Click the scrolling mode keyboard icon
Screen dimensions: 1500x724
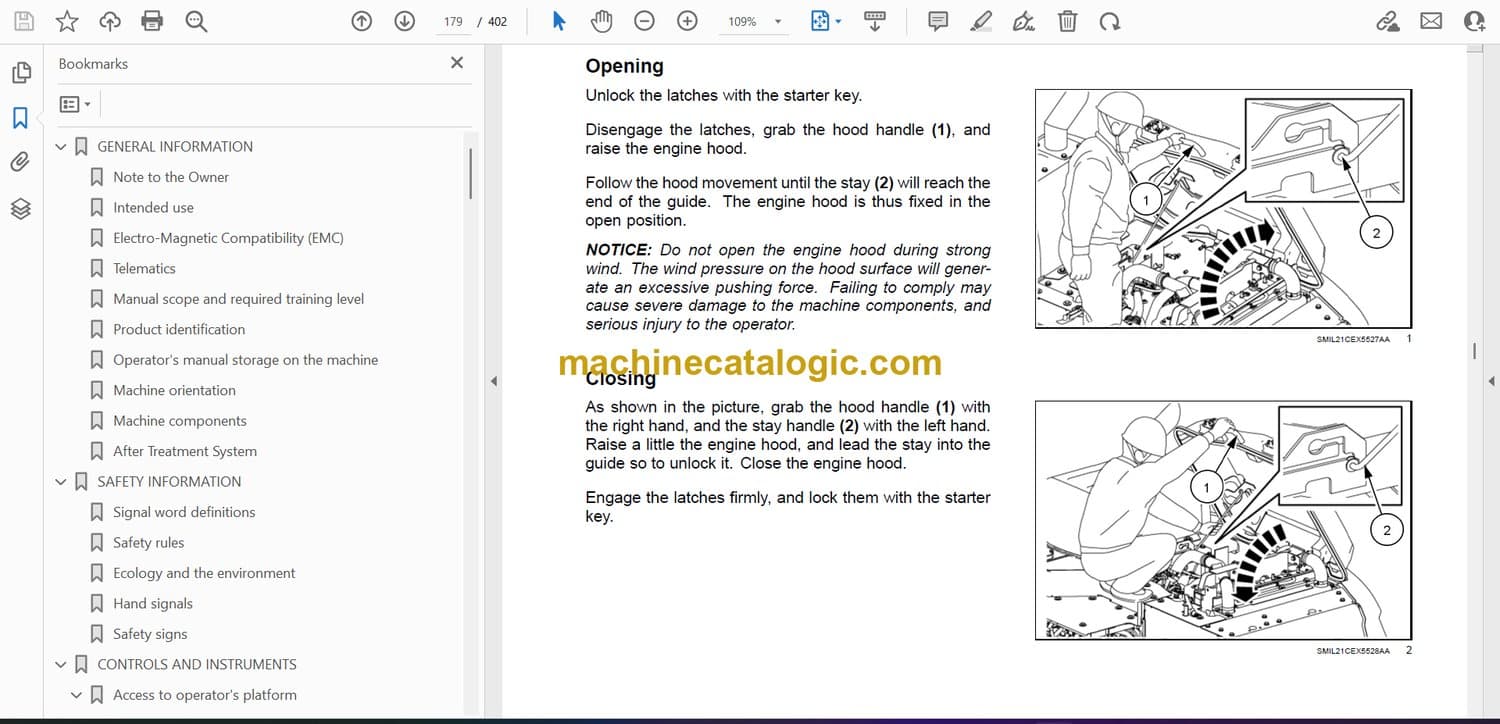pos(875,21)
